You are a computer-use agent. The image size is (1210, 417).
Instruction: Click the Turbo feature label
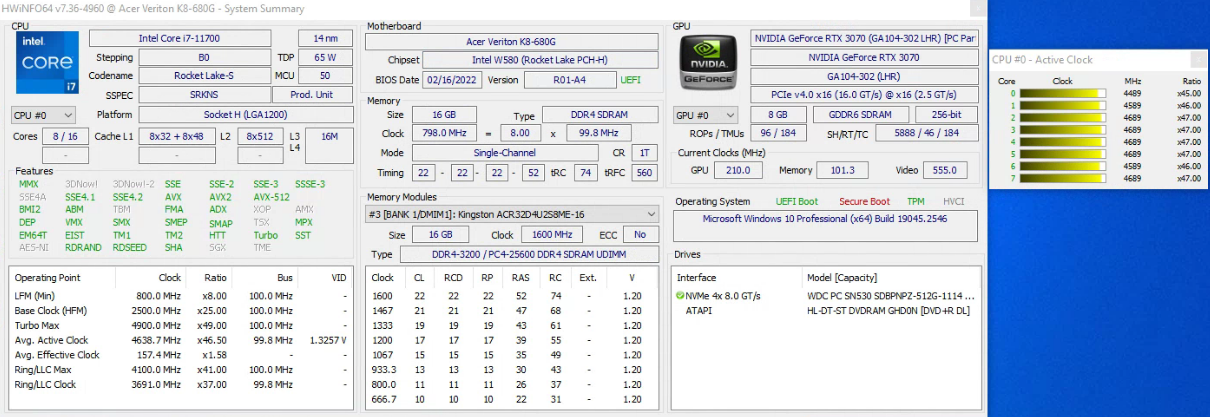265,235
